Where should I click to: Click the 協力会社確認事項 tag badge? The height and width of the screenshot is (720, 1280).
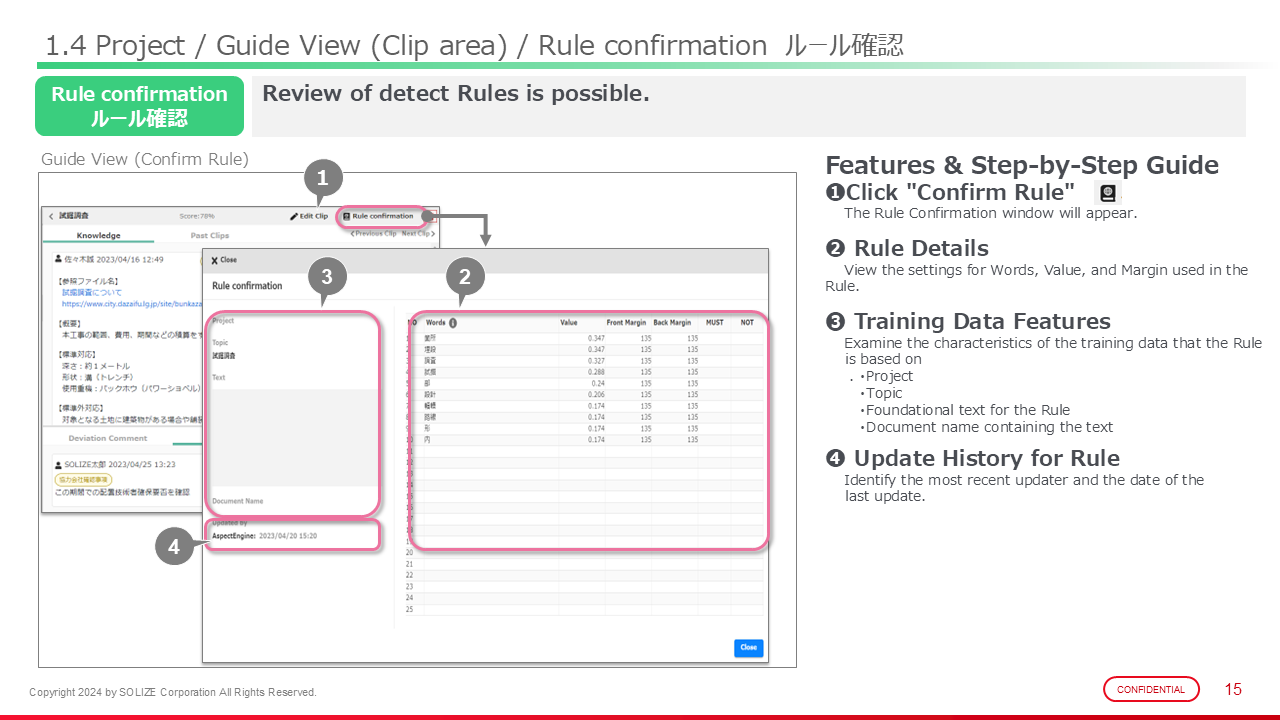pyautogui.click(x=84, y=480)
